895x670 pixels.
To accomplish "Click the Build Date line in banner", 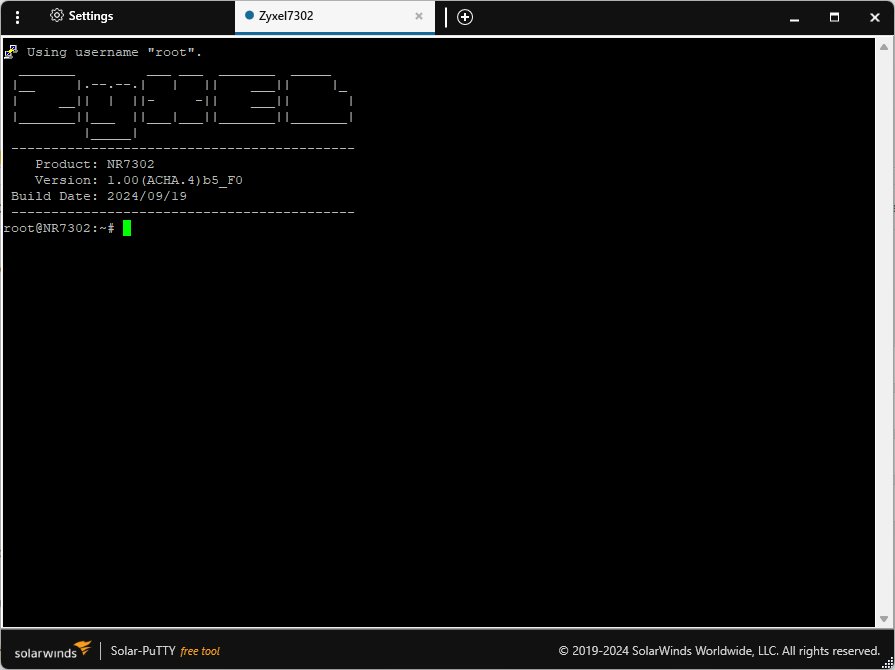I will pyautogui.click(x=98, y=196).
